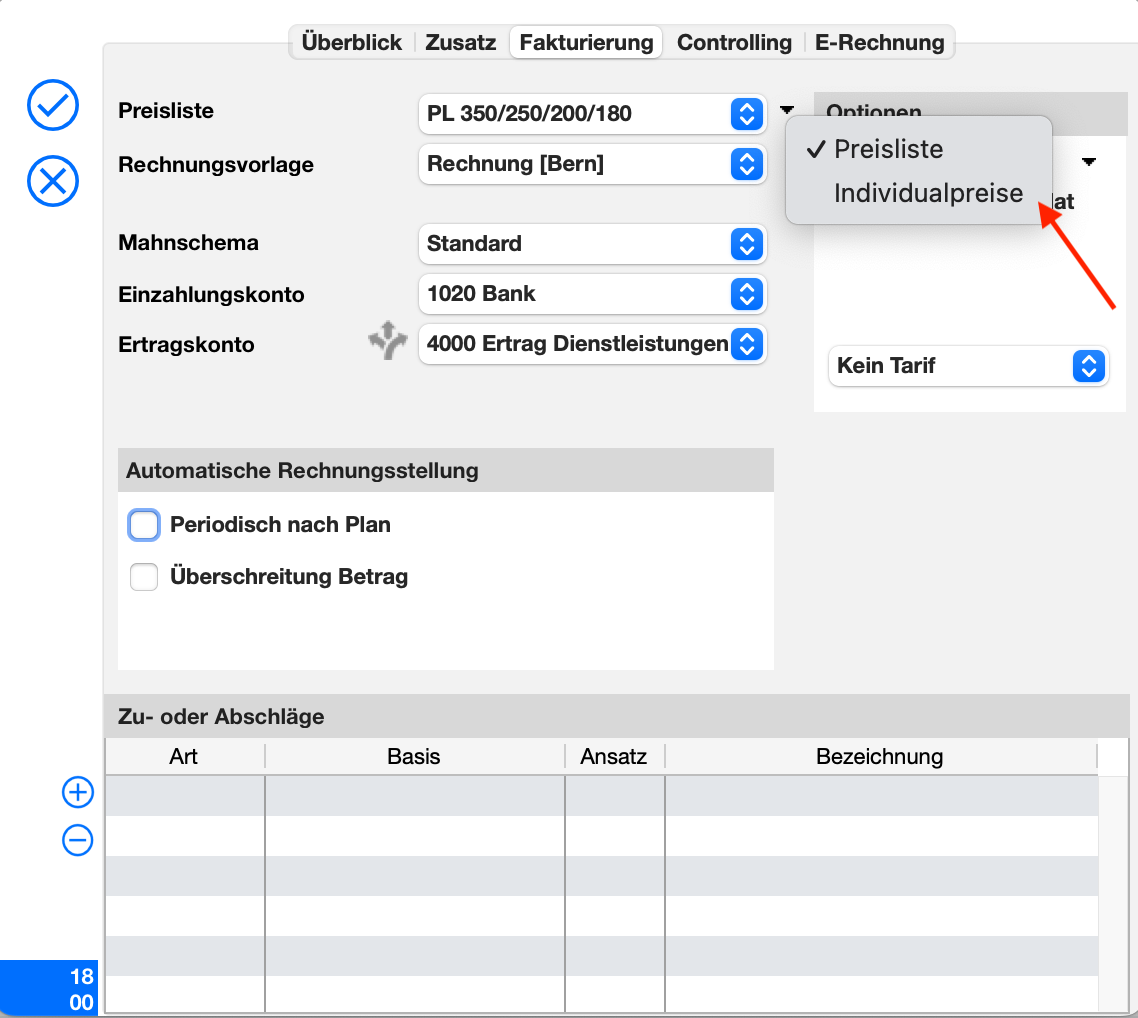Toggle the Überschreitung Betrag checkbox
The image size is (1138, 1018).
145,577
